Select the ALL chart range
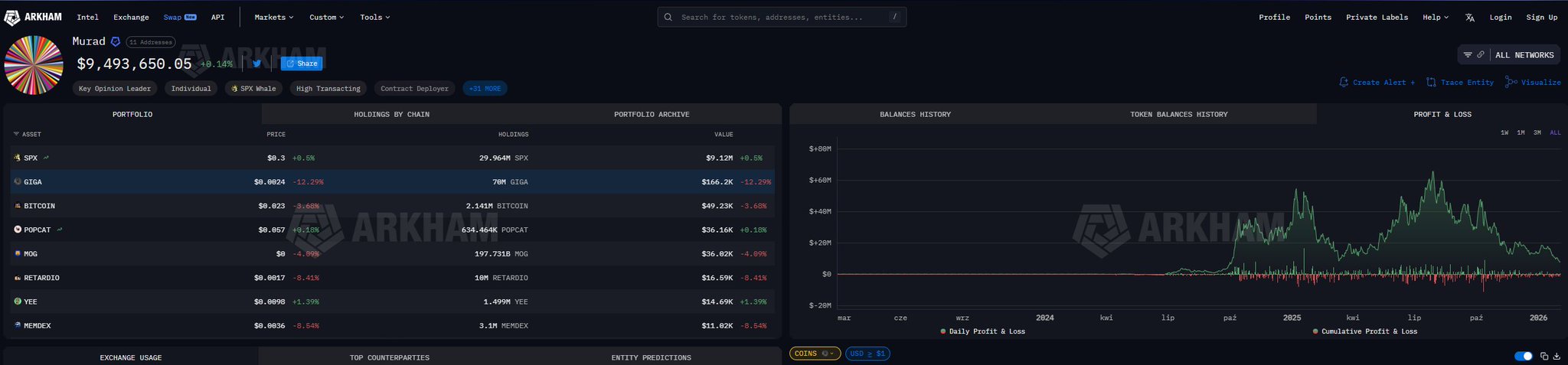 [x=1555, y=132]
